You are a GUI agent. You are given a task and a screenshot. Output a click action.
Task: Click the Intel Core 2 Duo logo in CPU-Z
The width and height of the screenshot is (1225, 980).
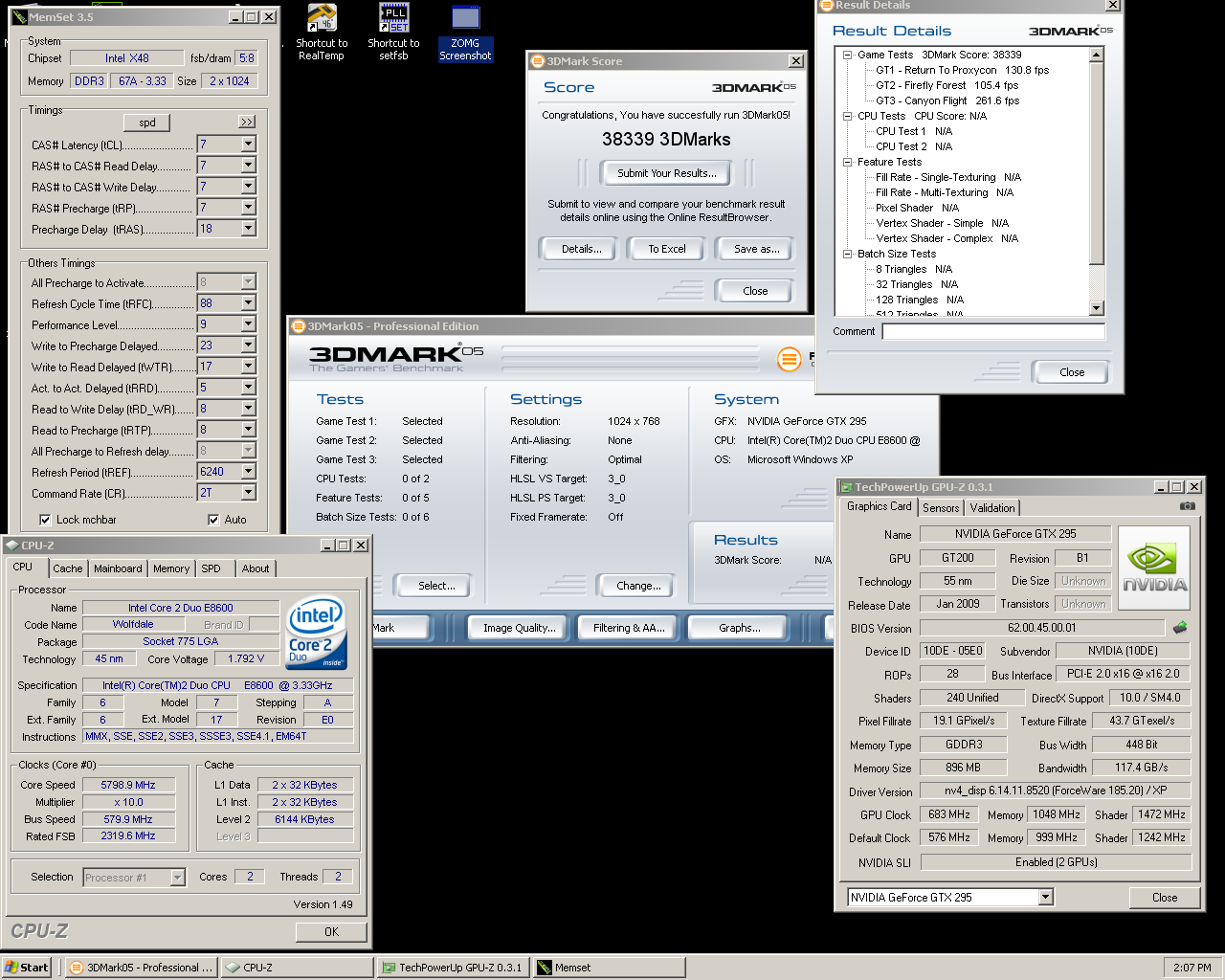pyautogui.click(x=317, y=634)
